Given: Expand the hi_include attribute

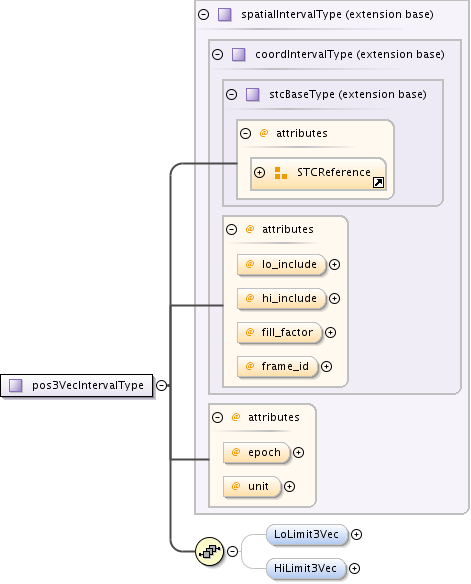Looking at the screenshot, I should [x=334, y=298].
